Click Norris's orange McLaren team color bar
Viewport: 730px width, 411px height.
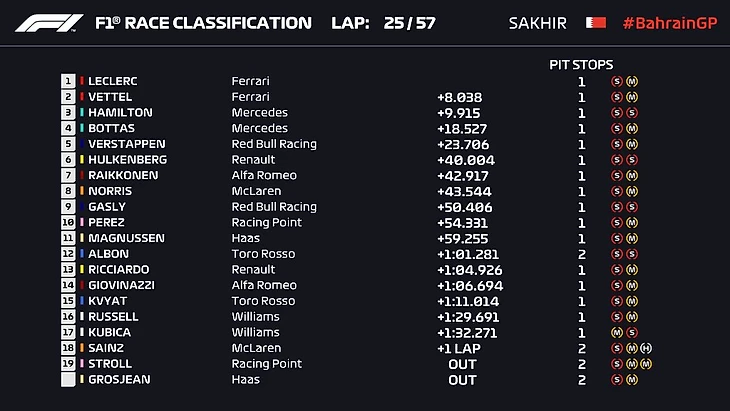point(82,191)
